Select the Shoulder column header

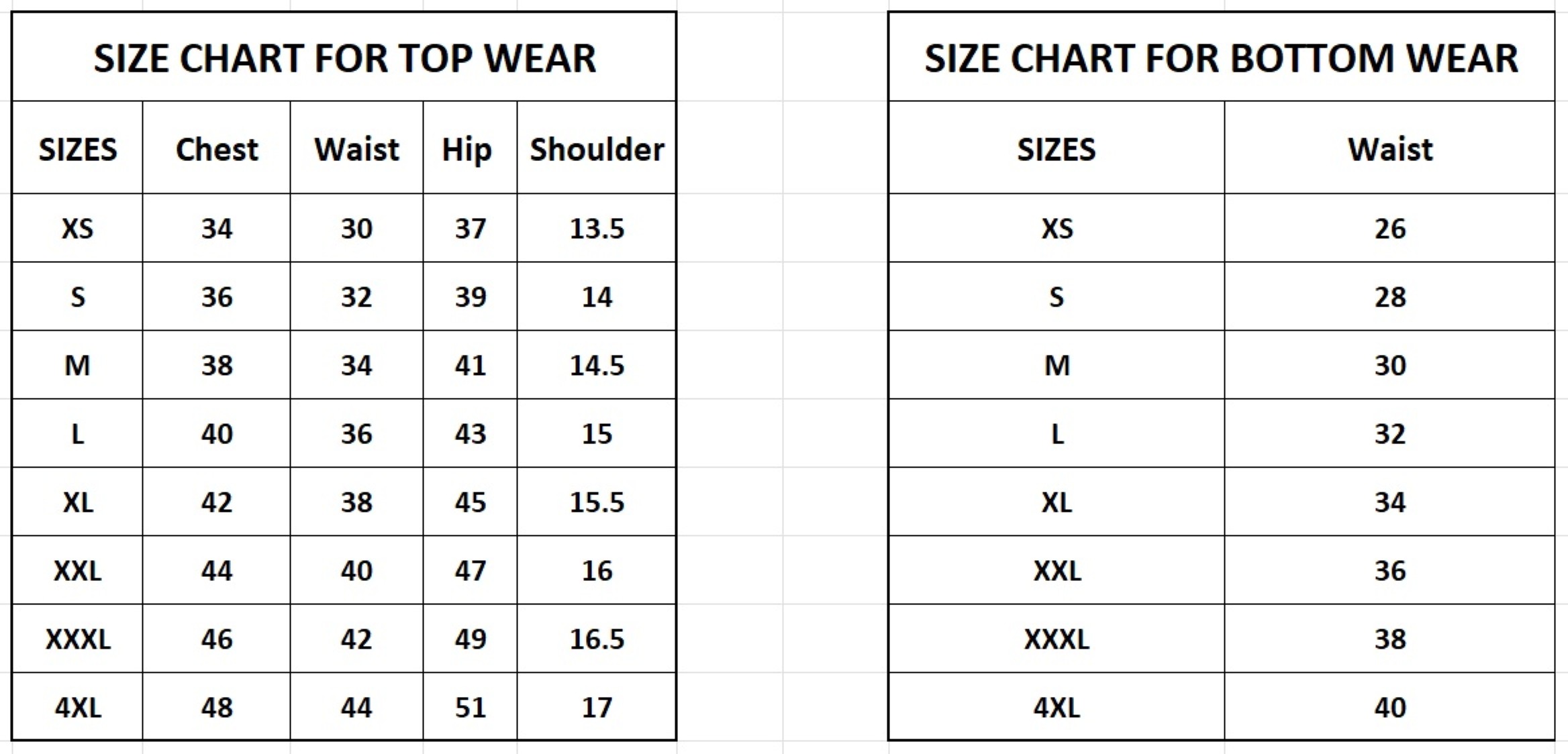[597, 149]
